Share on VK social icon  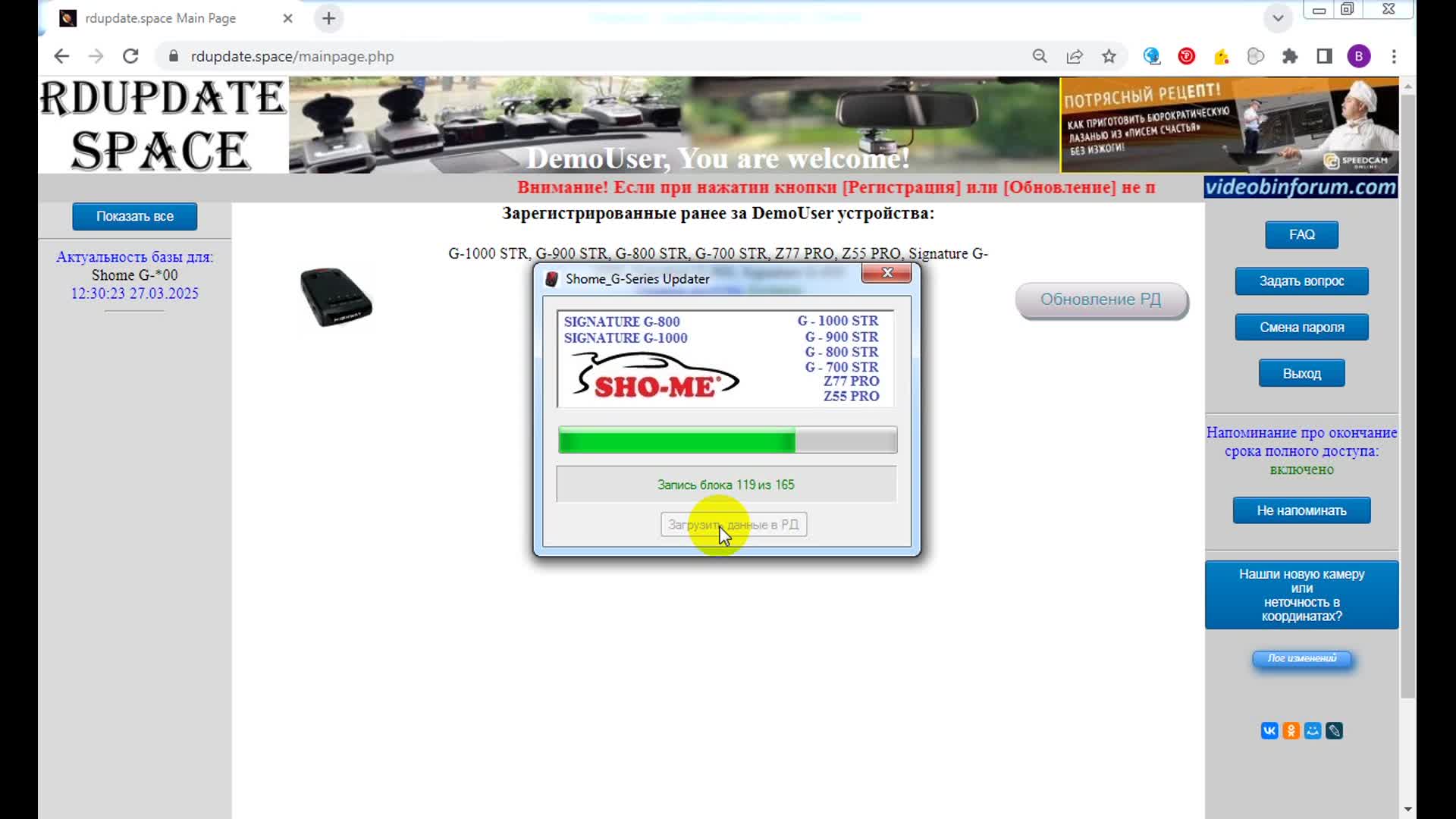(x=1269, y=731)
